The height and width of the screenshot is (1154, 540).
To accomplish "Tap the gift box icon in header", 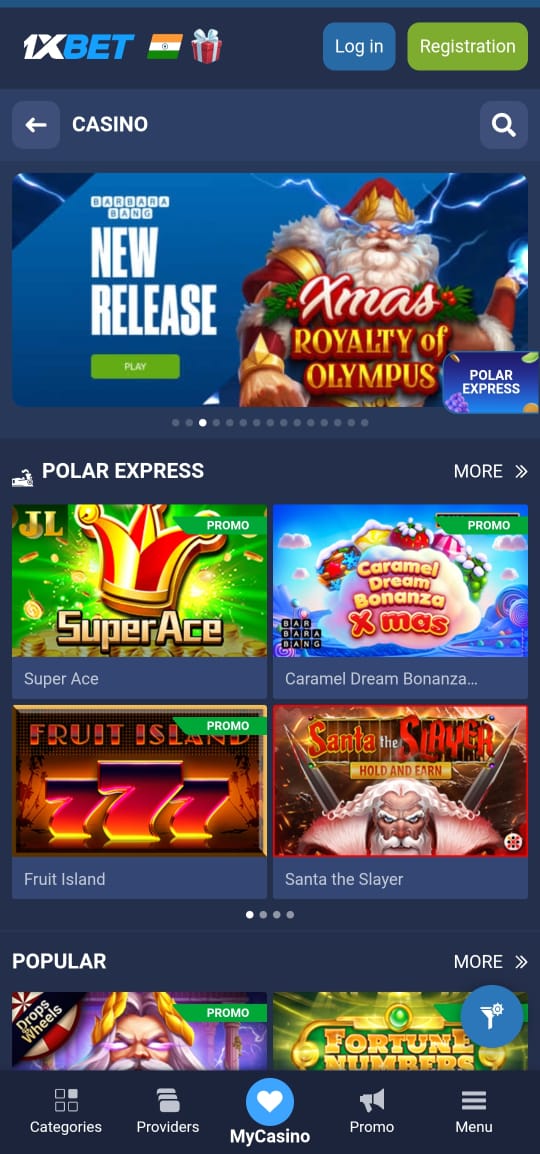I will click(207, 46).
